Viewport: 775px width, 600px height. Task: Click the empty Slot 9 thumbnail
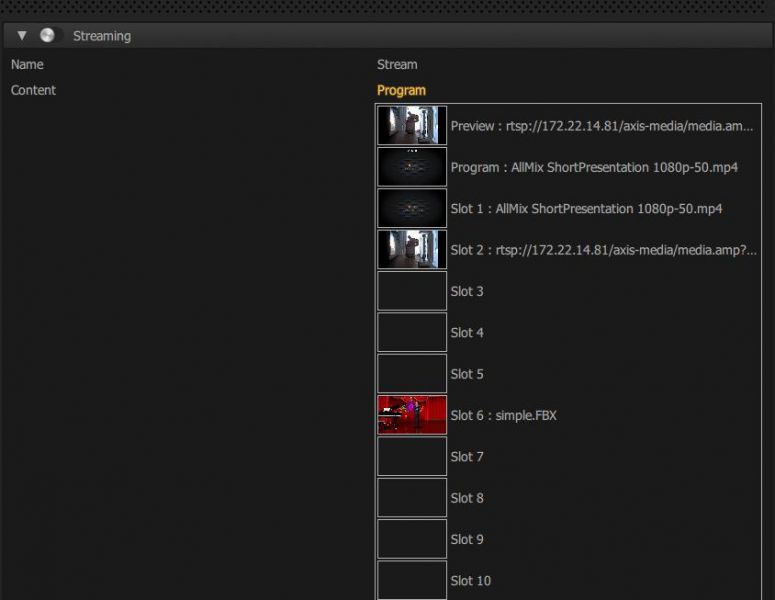pos(412,539)
